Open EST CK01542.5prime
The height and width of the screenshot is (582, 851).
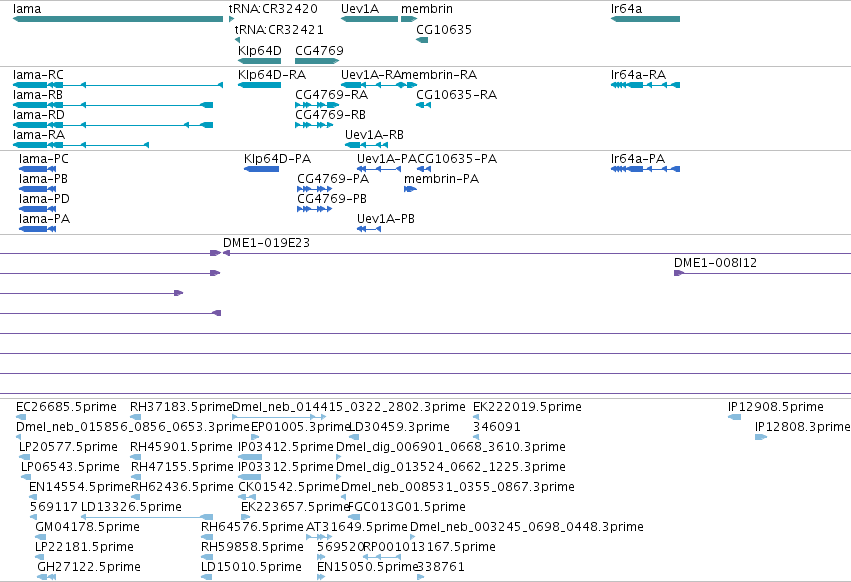click(289, 487)
